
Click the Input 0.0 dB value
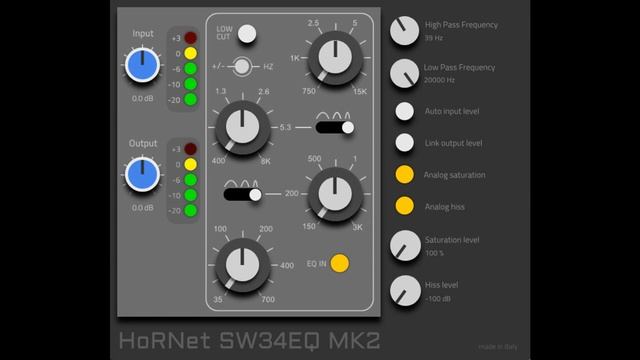142,98
